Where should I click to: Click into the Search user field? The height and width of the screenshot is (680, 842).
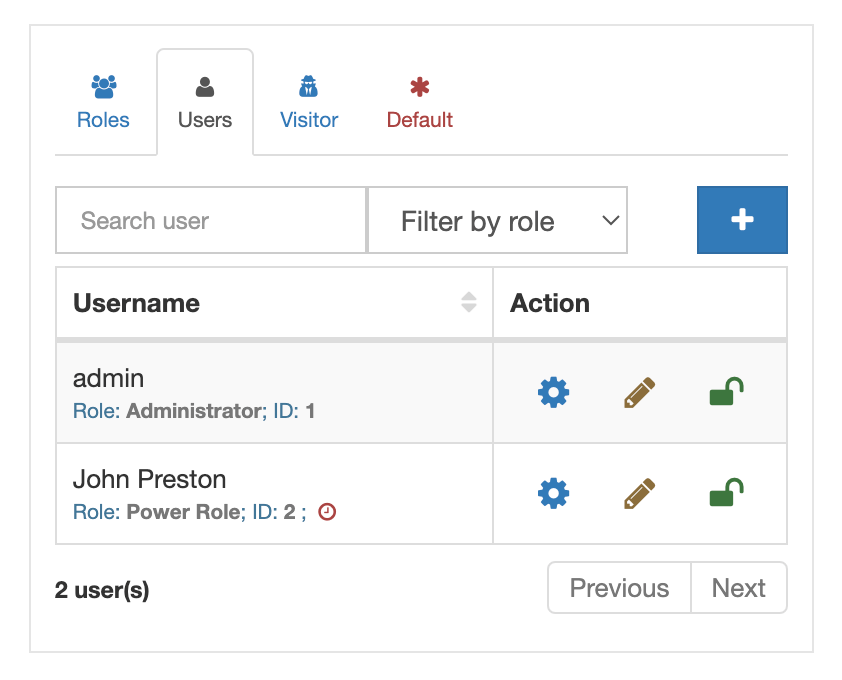point(211,220)
